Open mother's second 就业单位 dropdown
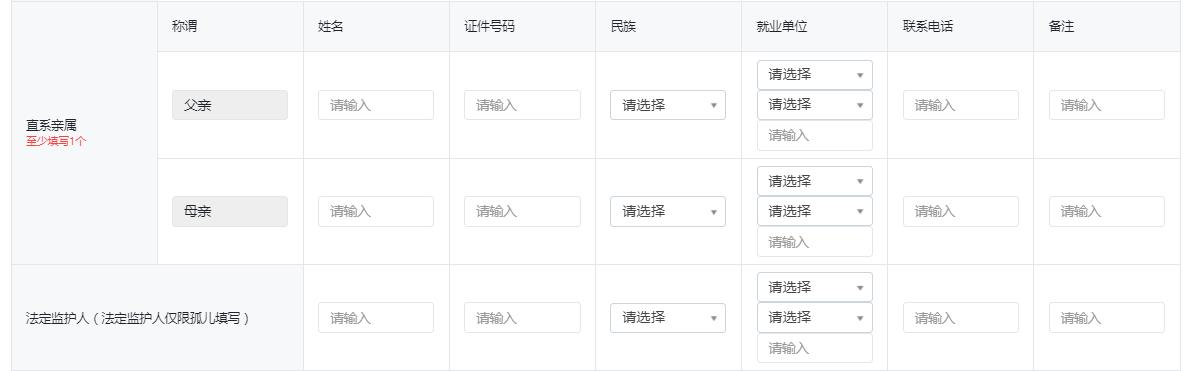The height and width of the screenshot is (371, 1191). point(814,211)
